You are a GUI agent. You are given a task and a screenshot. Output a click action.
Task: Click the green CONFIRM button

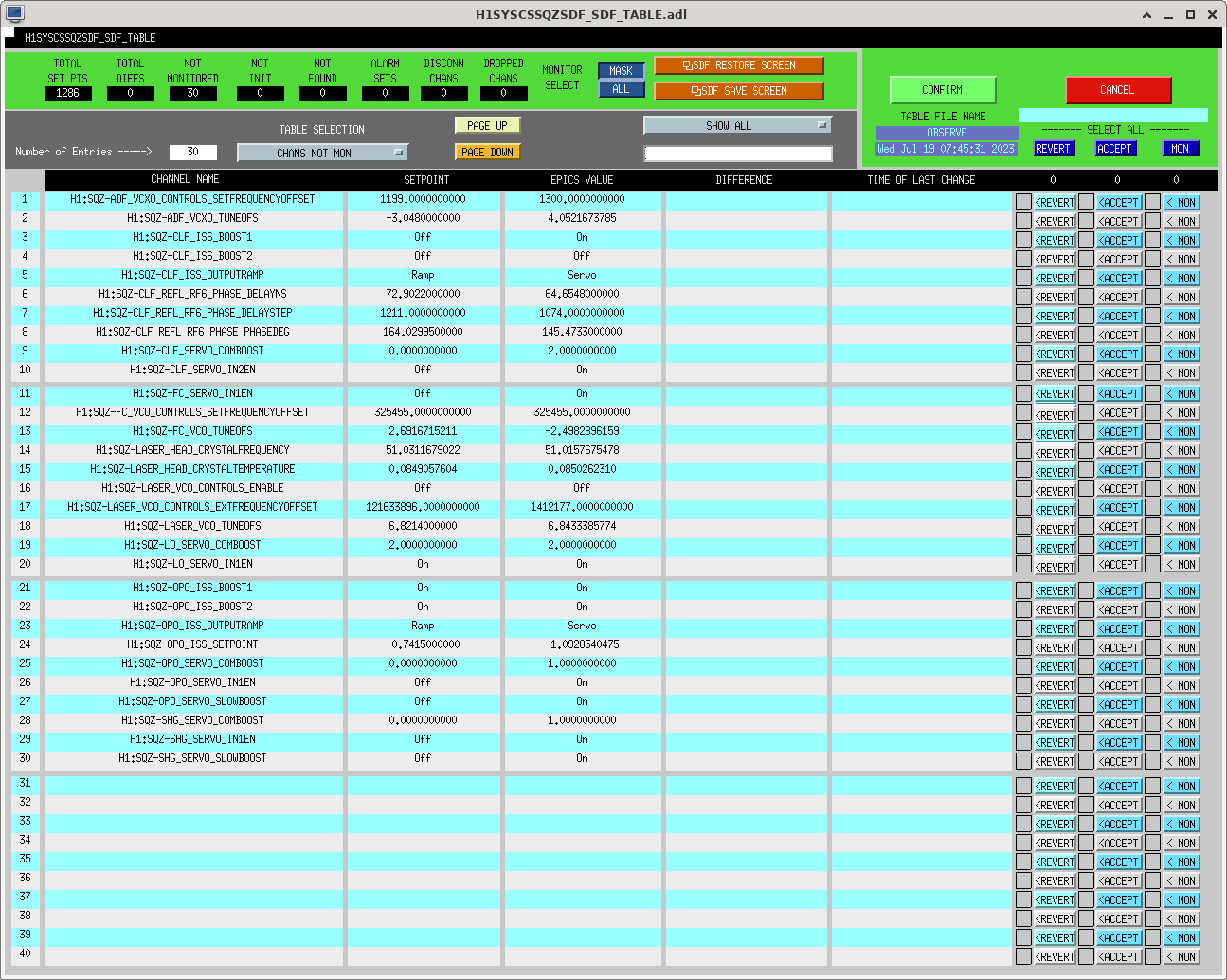pyautogui.click(x=942, y=90)
